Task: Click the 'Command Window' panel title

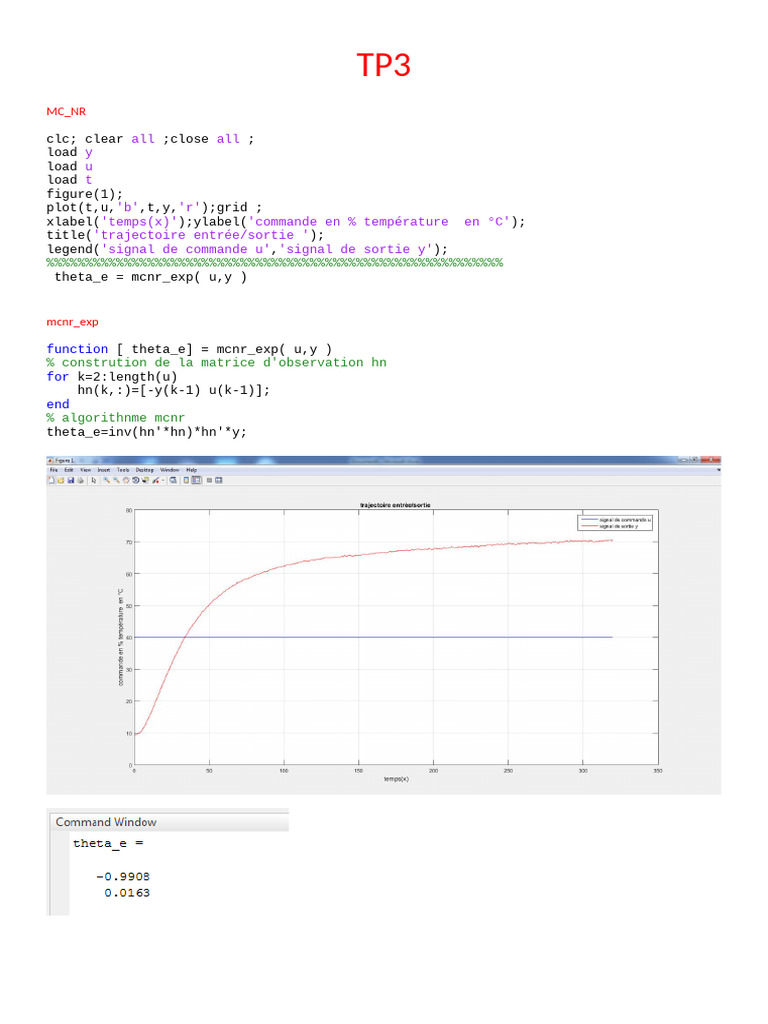Action: point(106,822)
